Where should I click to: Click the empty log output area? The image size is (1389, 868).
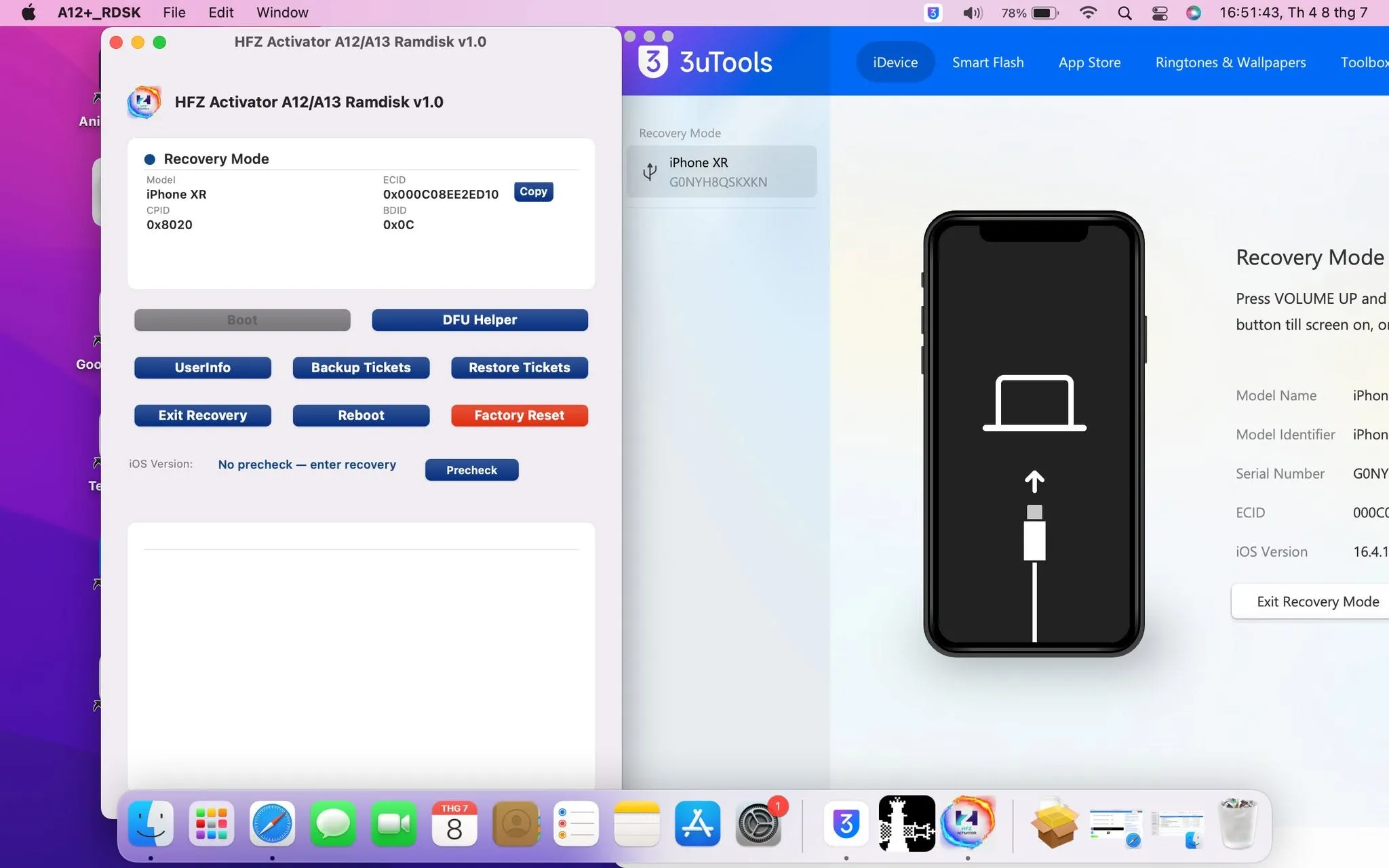click(361, 654)
